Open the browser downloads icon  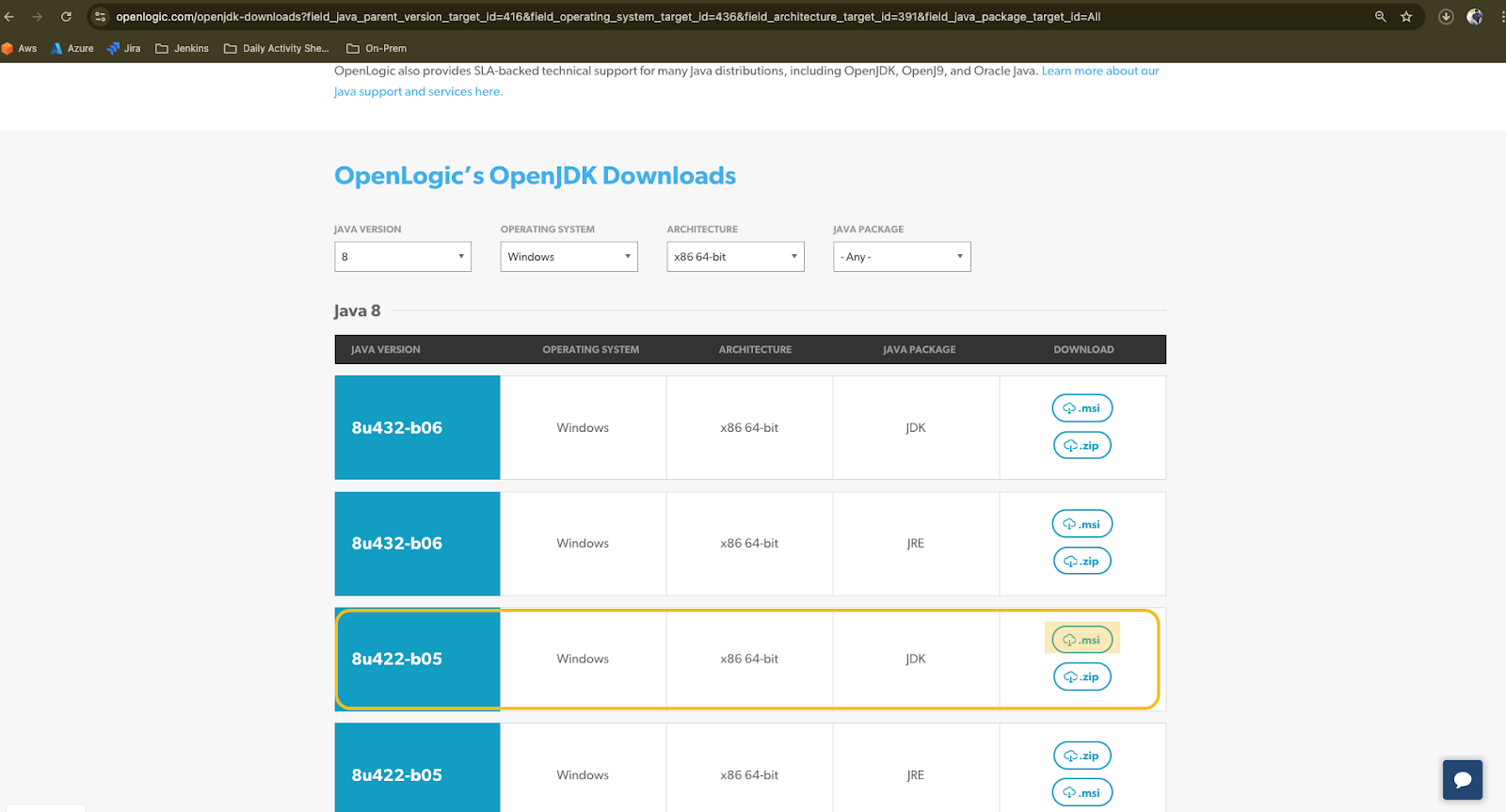1447,17
